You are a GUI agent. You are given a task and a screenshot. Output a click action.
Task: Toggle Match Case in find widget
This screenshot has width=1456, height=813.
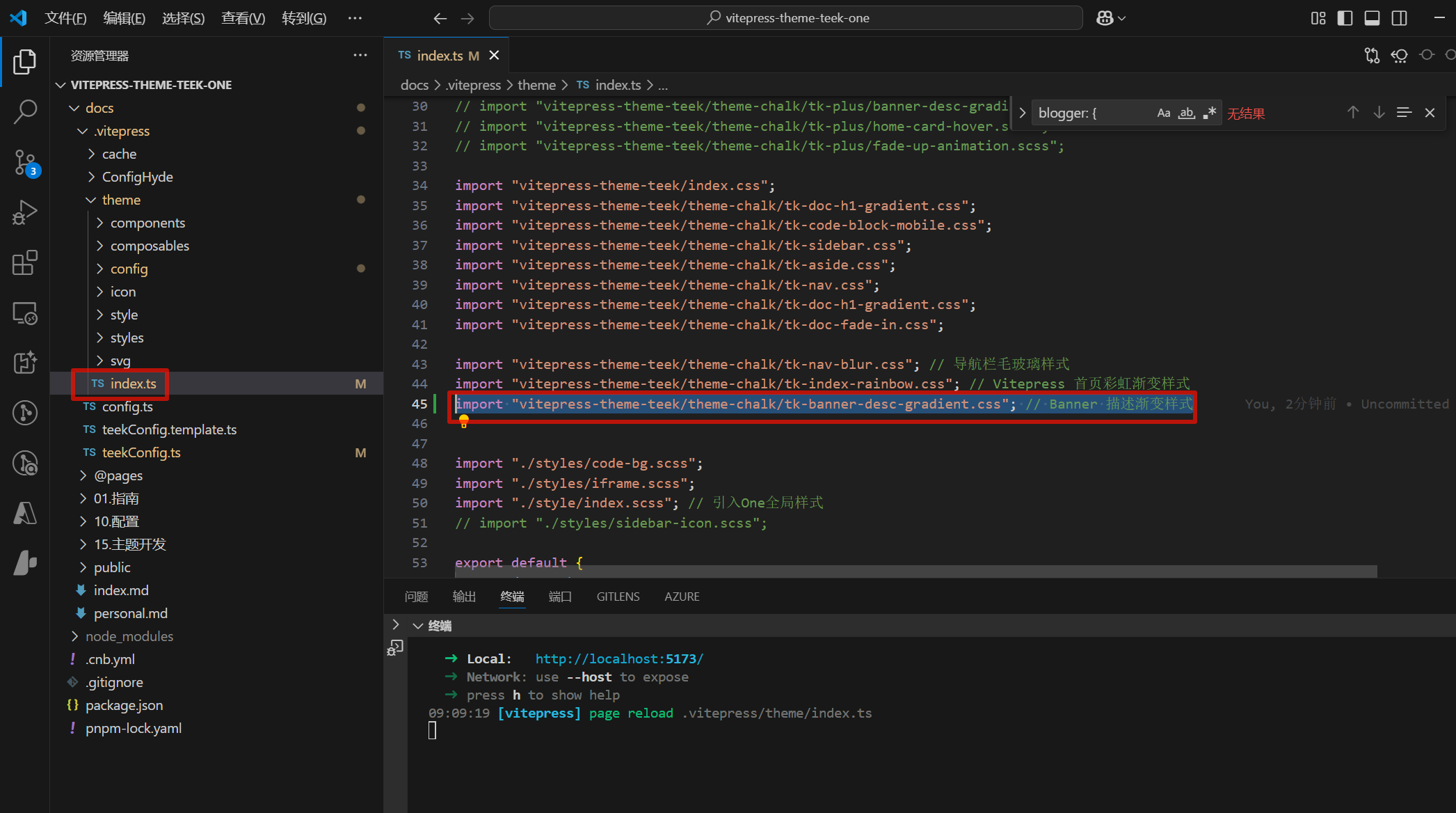click(1163, 113)
